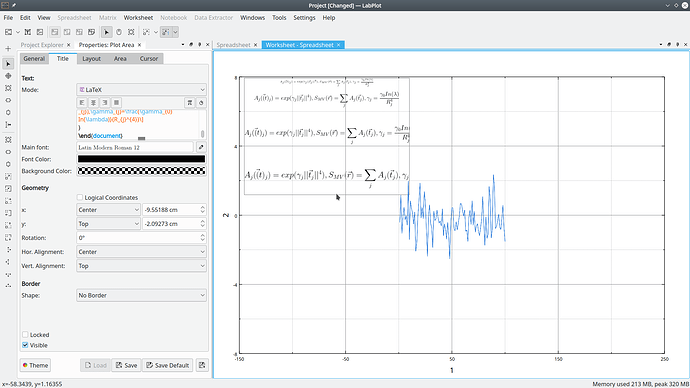This screenshot has width=690, height=388.
Task: Click the new worksheet icon next to matrix
Action: point(40,32)
